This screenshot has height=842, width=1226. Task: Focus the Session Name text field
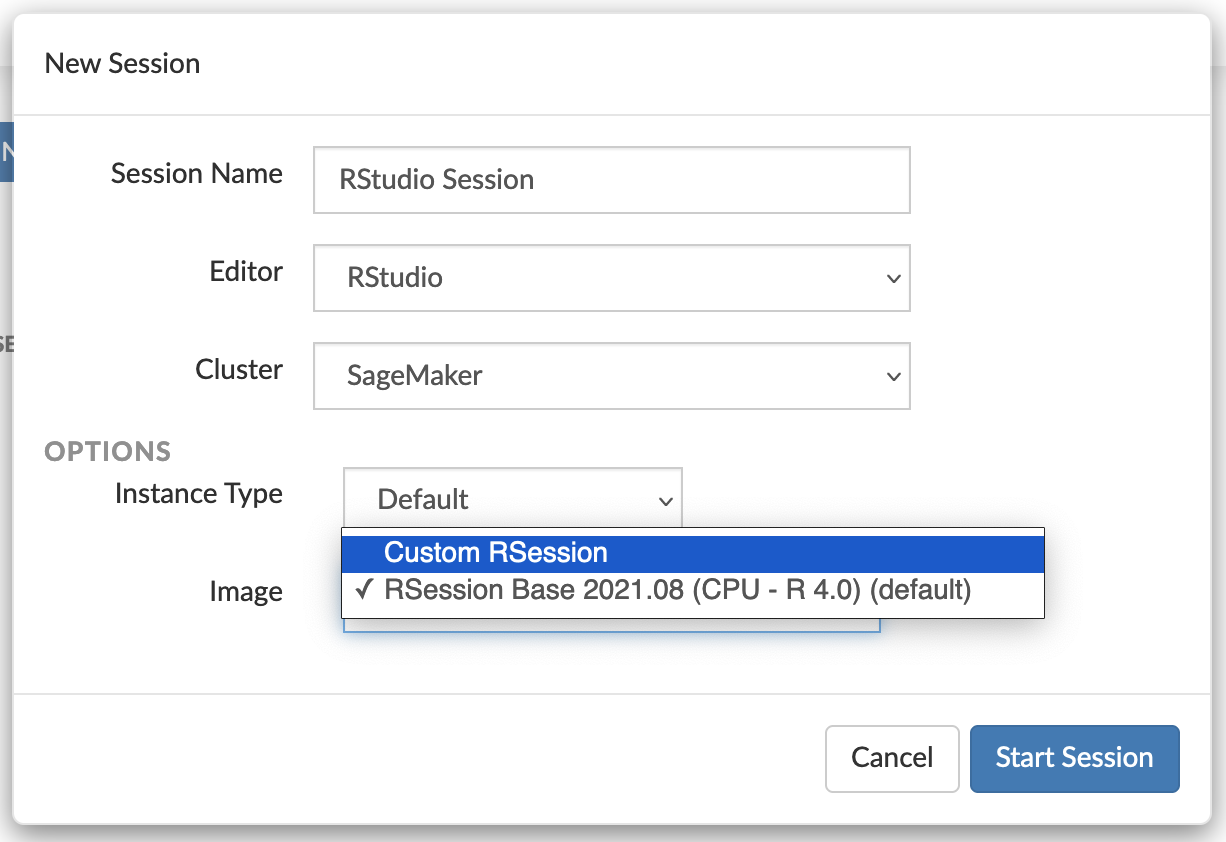coord(611,180)
